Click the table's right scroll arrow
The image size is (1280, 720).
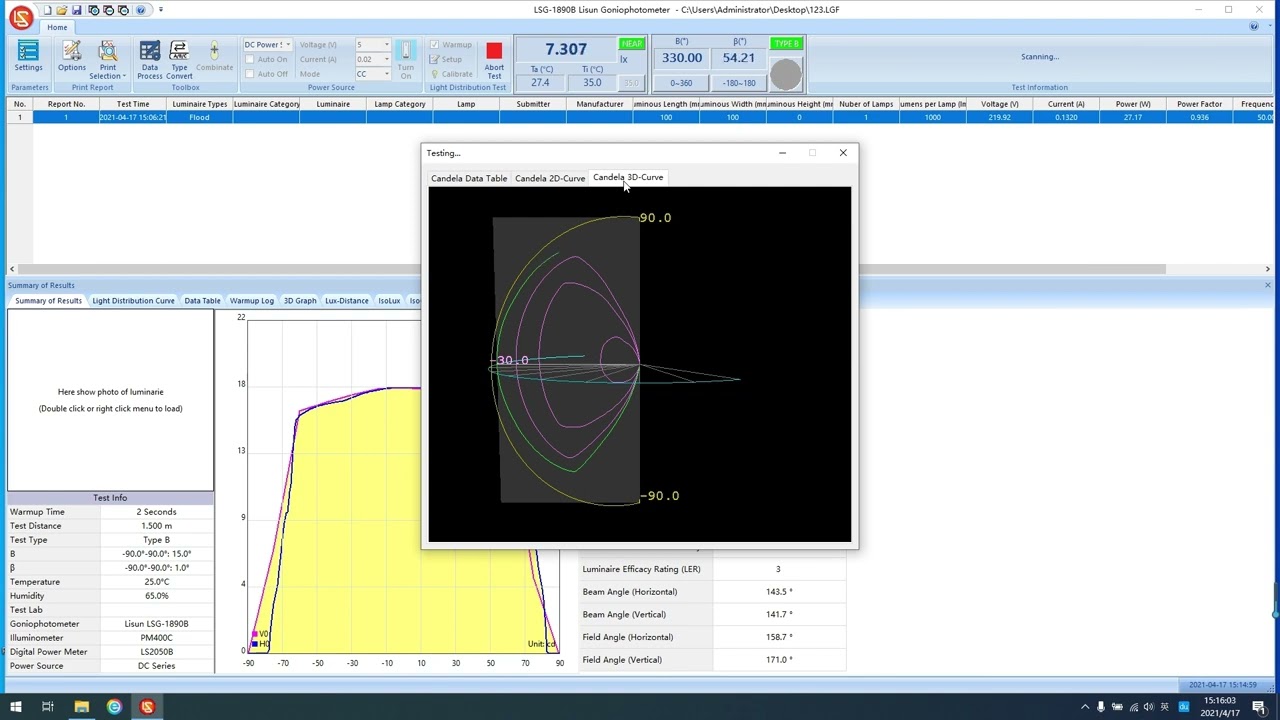[1267, 269]
